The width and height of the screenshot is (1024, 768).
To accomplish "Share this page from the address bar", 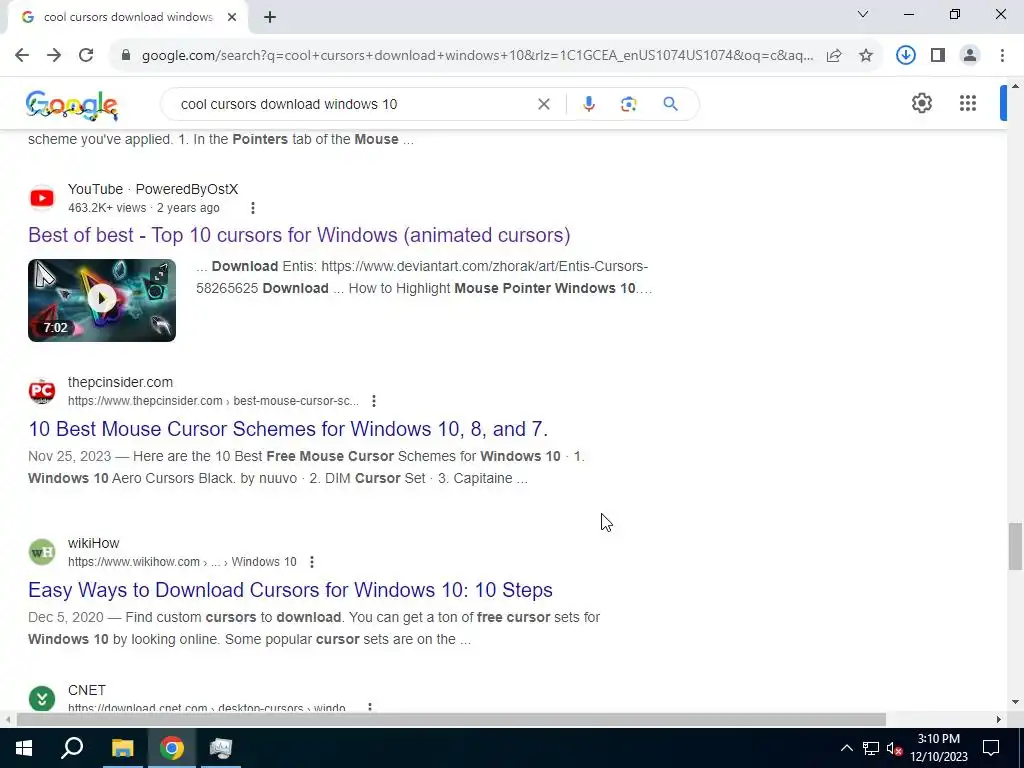I will click(x=834, y=56).
